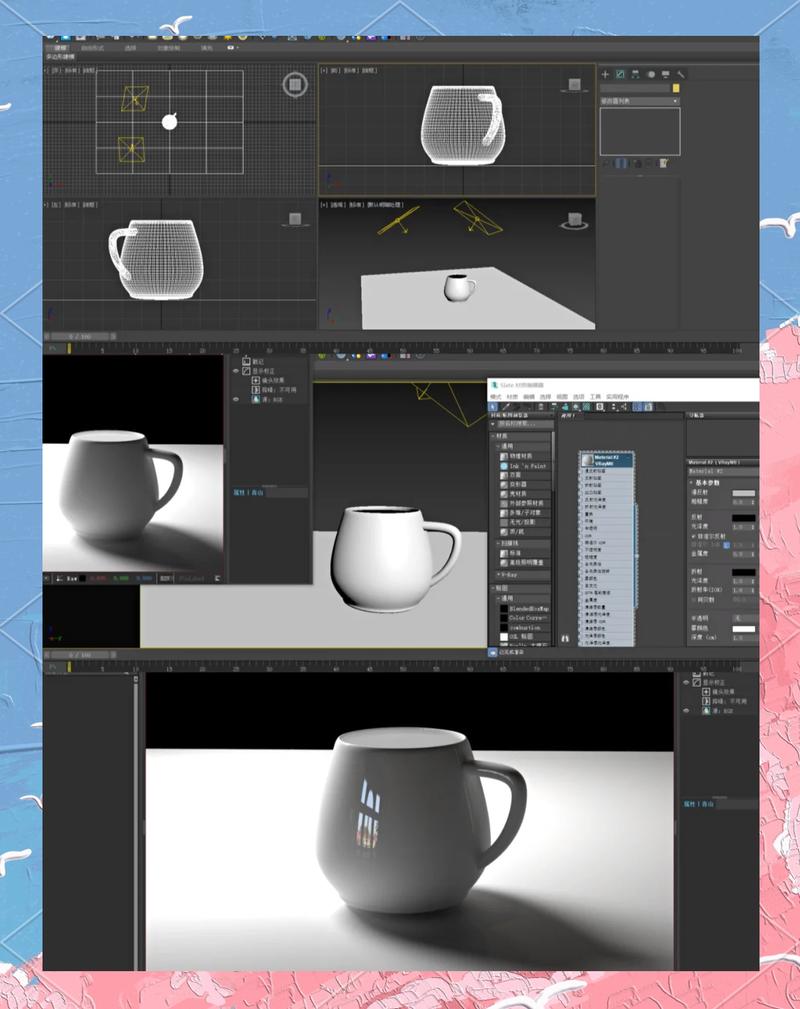Image resolution: width=800 pixels, height=1009 pixels.
Task: Click the 多边形建模 label under the ribbon
Action: tap(60, 57)
